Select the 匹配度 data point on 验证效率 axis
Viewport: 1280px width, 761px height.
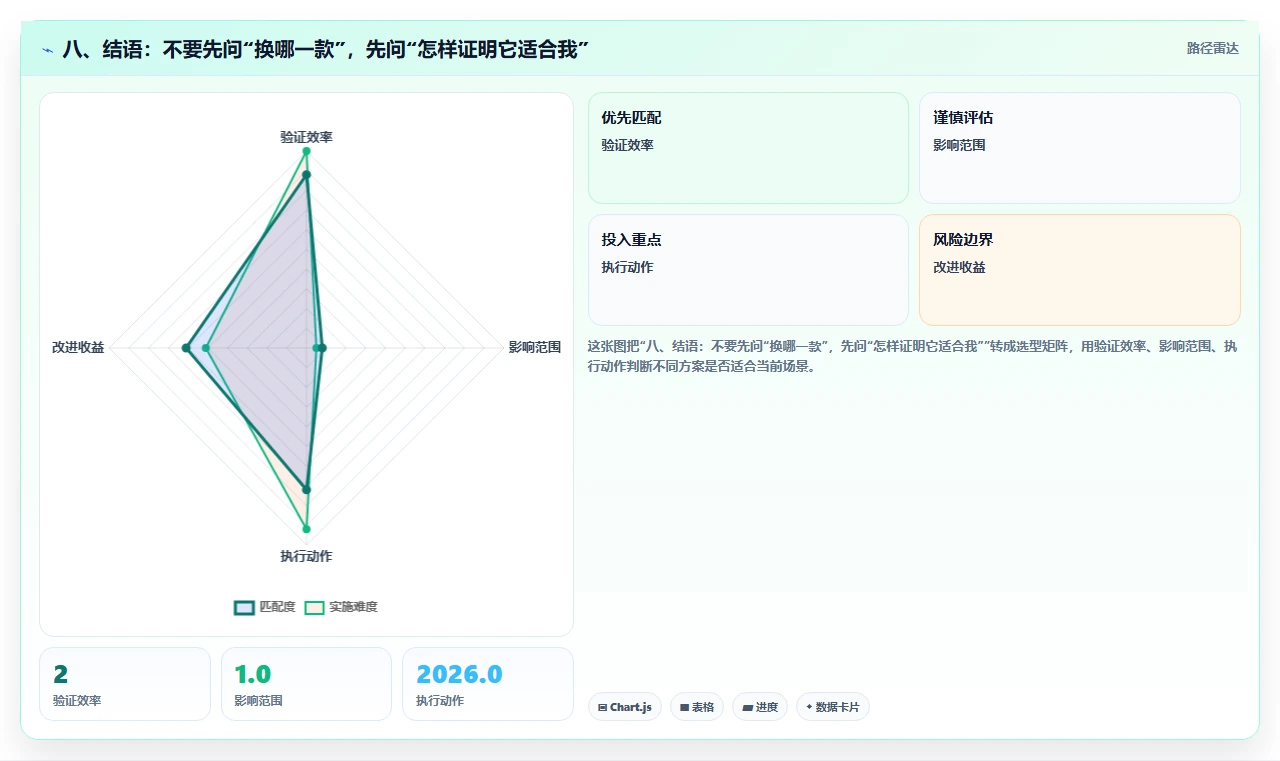click(306, 175)
